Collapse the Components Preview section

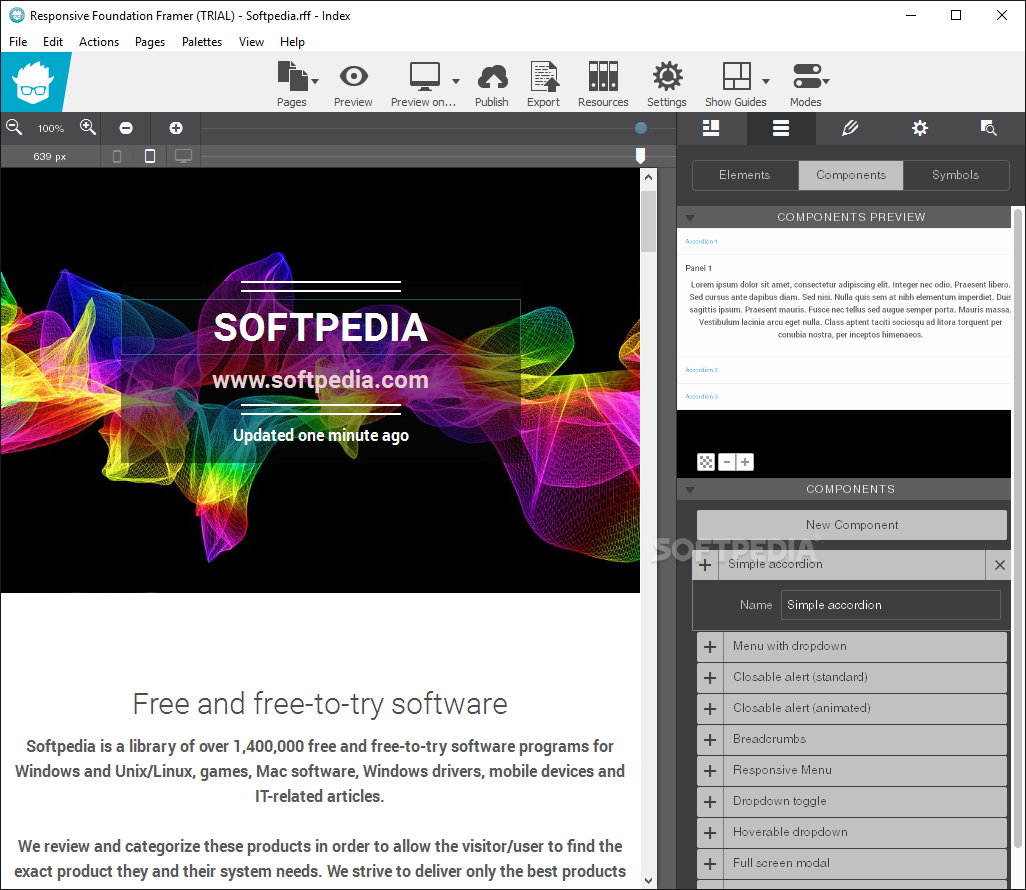(690, 217)
